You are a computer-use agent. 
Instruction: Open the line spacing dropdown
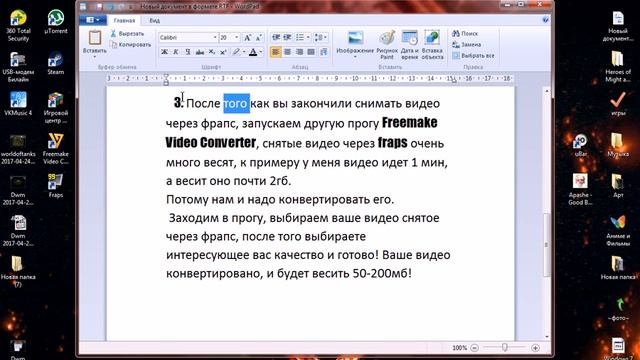pos(321,38)
